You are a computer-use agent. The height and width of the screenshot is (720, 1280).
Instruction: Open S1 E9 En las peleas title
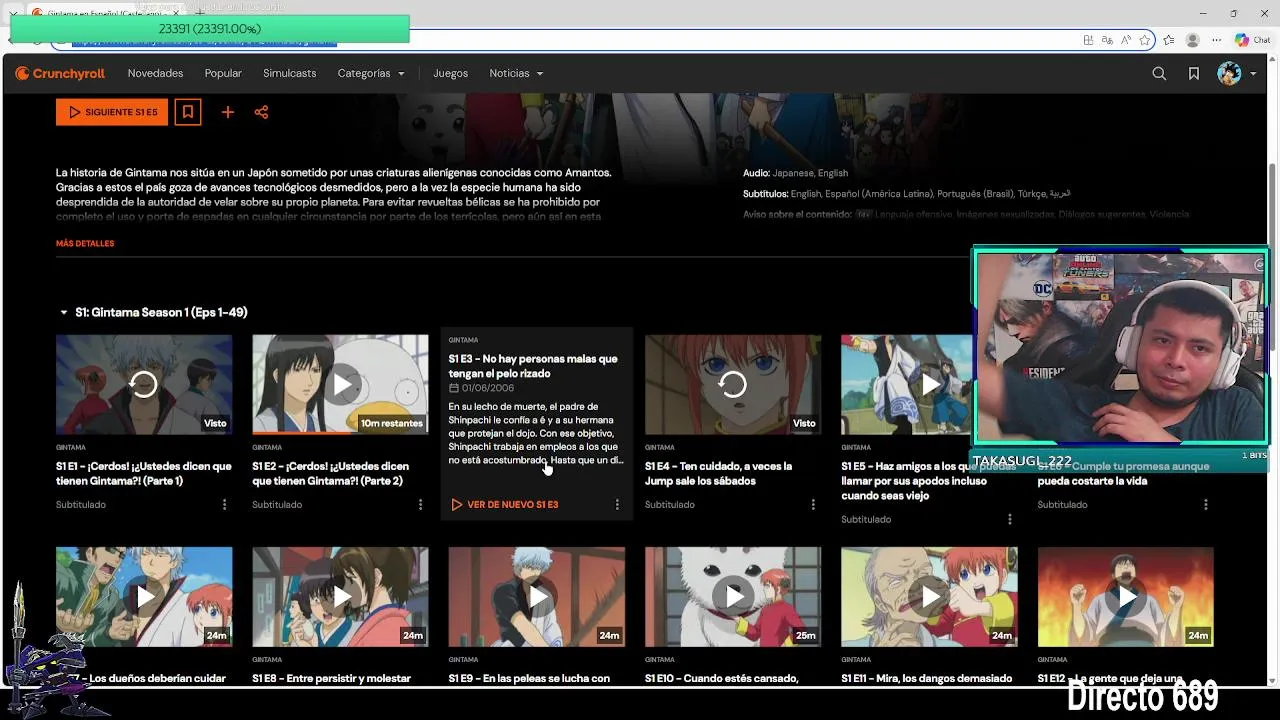529,678
